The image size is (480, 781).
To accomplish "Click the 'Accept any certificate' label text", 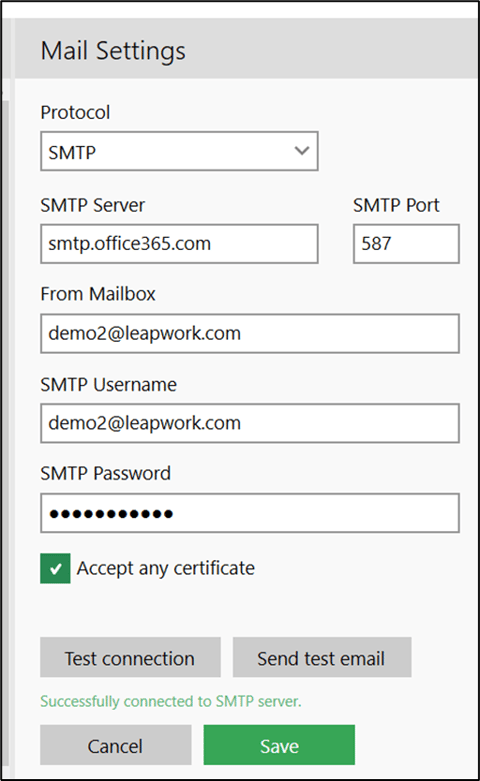I will pyautogui.click(x=165, y=568).
